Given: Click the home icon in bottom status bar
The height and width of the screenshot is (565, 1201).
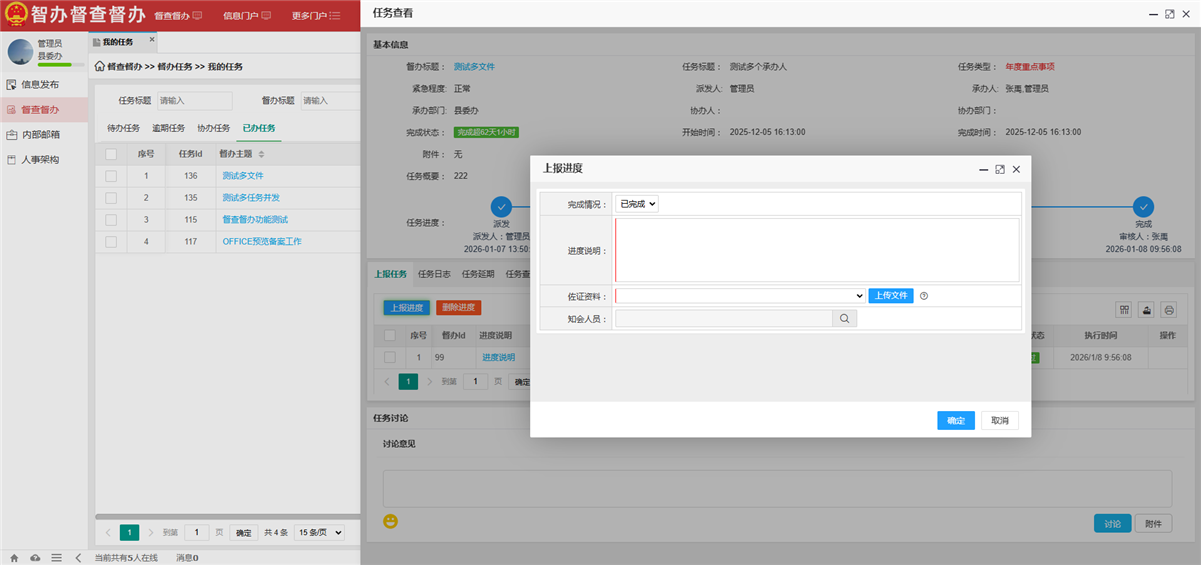Looking at the screenshot, I should tap(14, 557).
